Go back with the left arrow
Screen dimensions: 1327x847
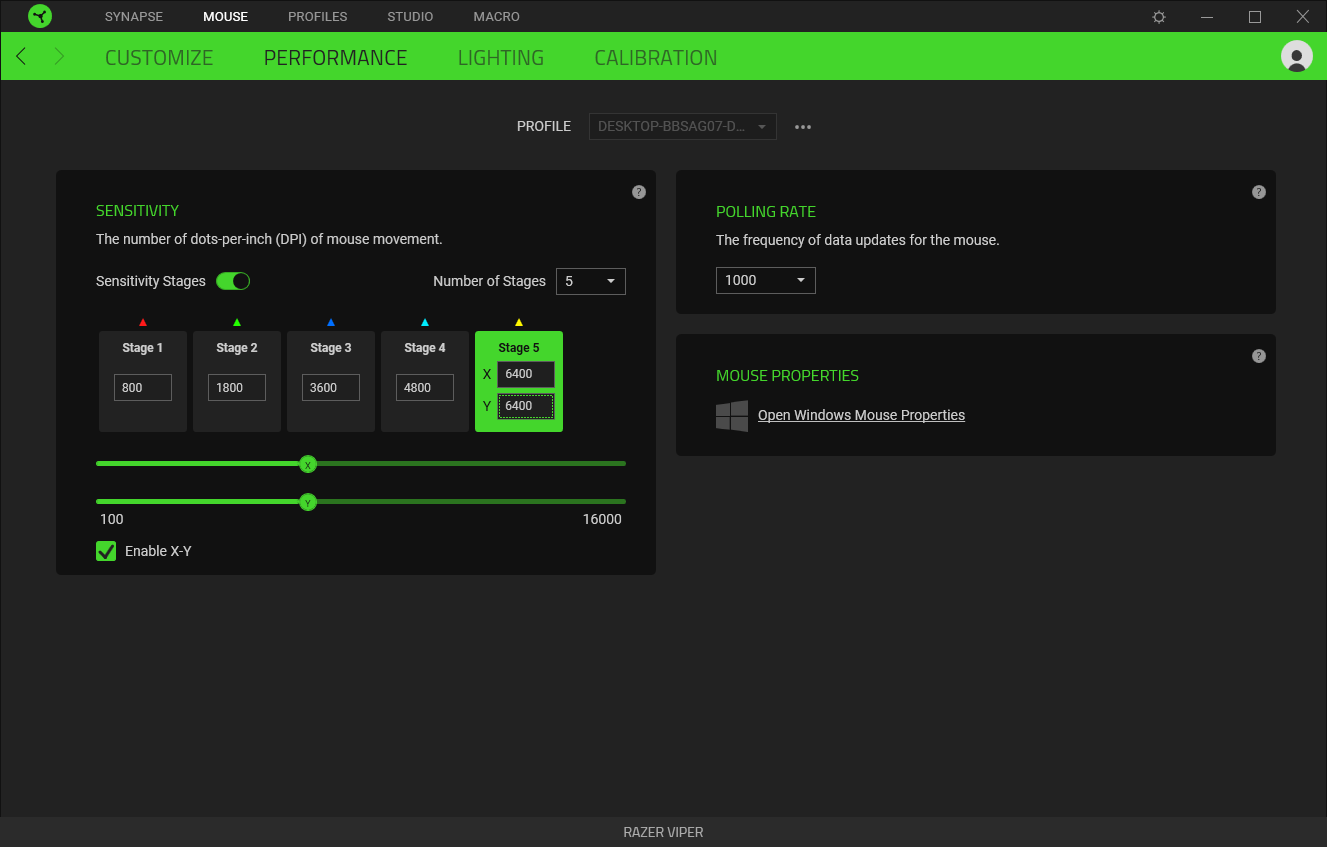point(21,56)
